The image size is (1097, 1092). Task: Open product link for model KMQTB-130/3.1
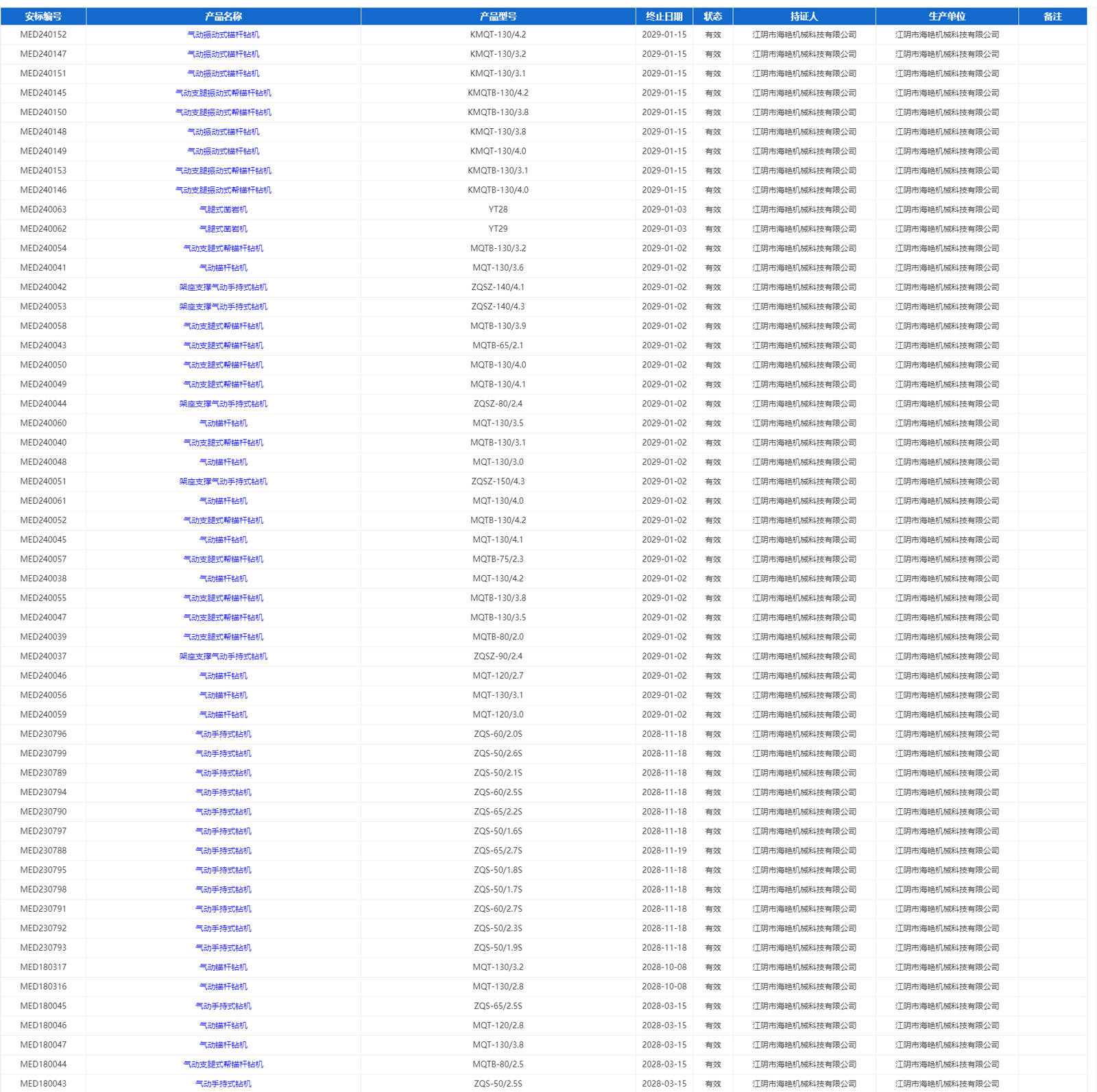pyautogui.click(x=223, y=171)
